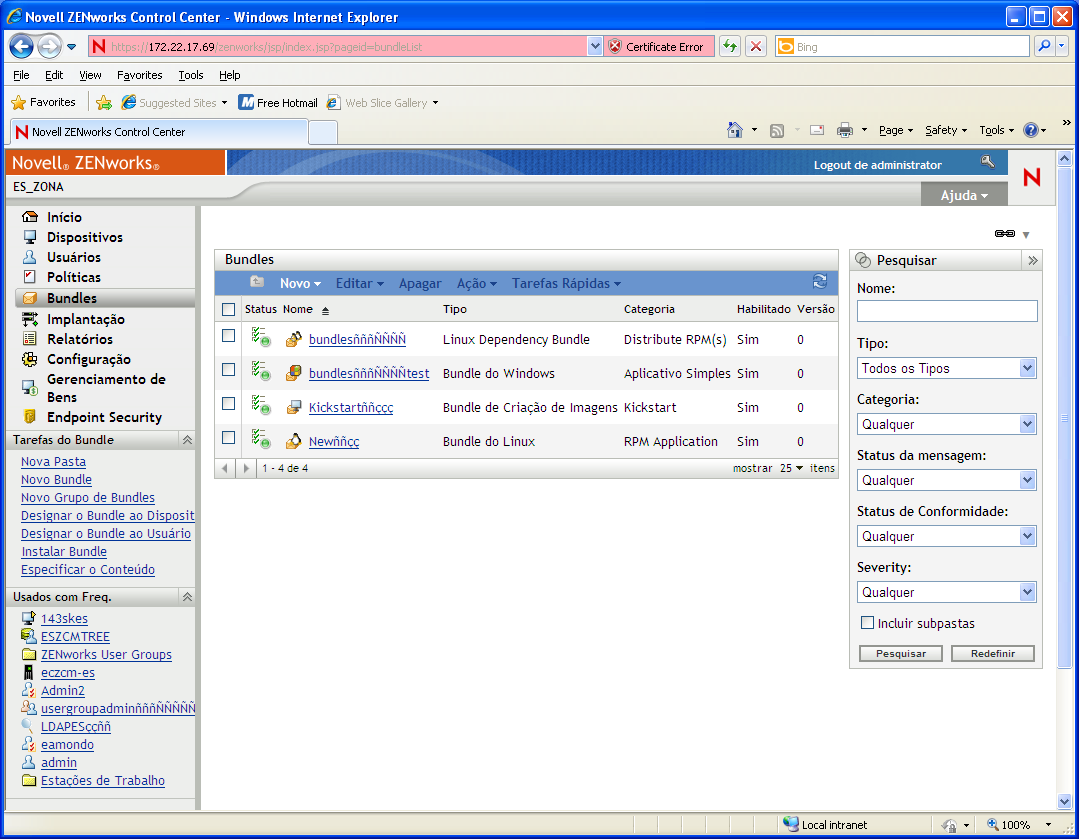
Task: Click the status icon of Kickstartññççç row
Action: 260,405
